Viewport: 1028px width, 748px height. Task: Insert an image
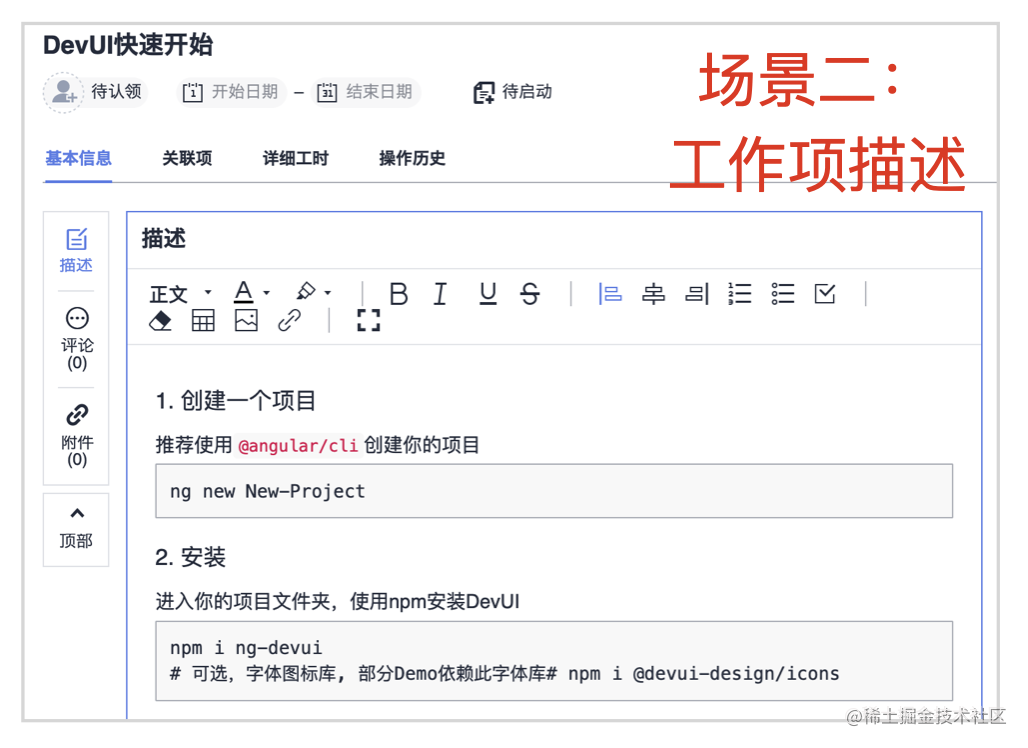[x=247, y=321]
